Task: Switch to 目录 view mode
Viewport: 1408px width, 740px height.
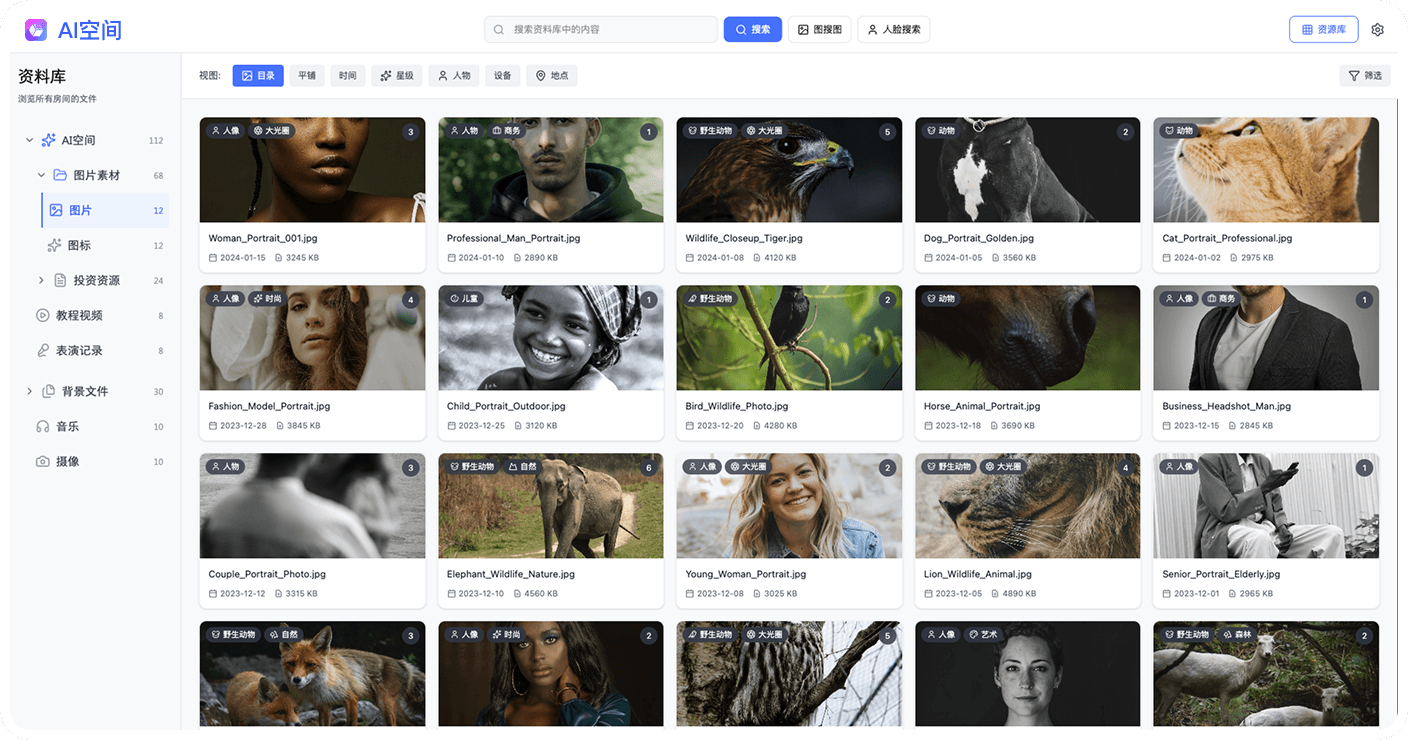Action: point(258,76)
